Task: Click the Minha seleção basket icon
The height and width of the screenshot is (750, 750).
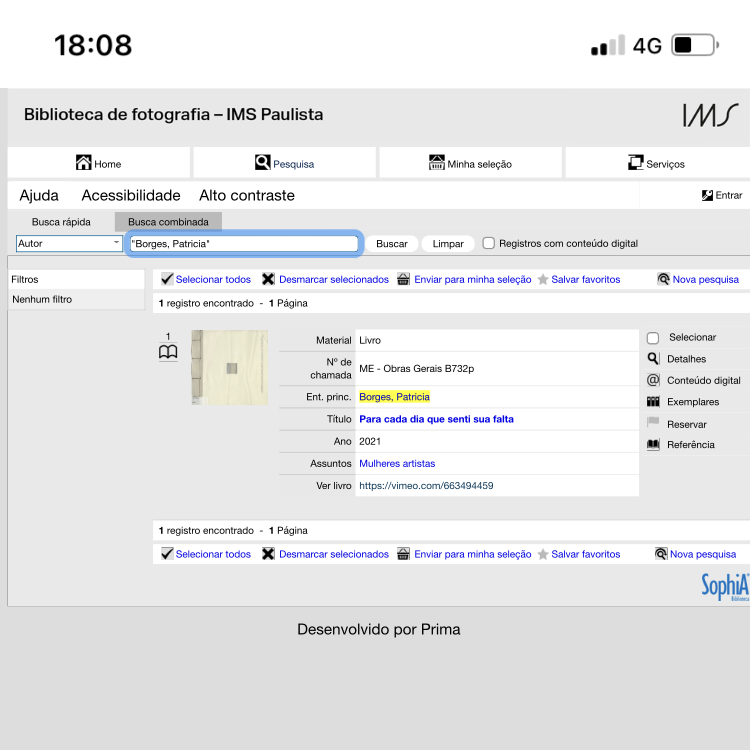Action: coord(436,163)
